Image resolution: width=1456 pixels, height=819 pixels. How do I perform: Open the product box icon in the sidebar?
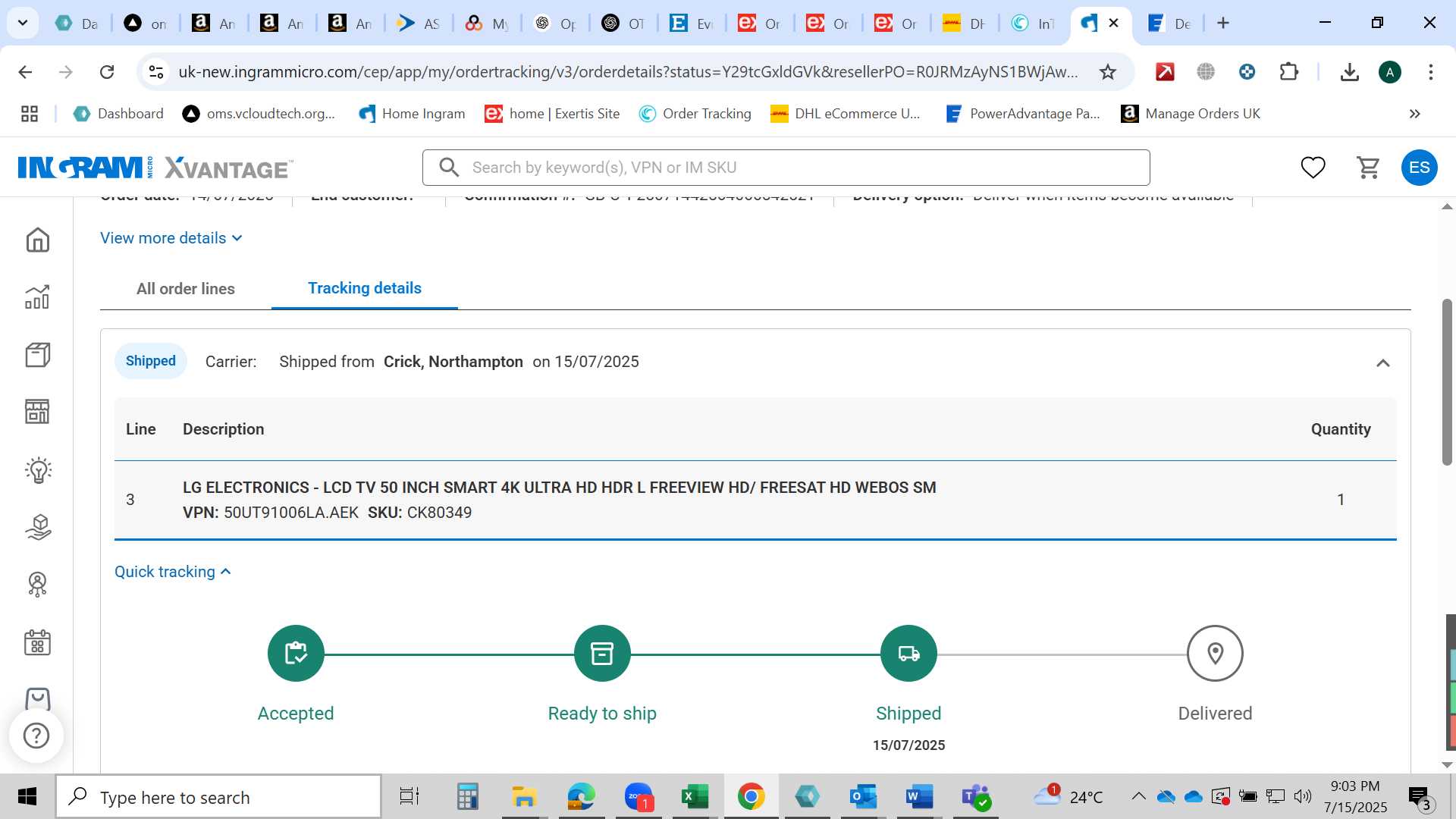pyautogui.click(x=37, y=355)
